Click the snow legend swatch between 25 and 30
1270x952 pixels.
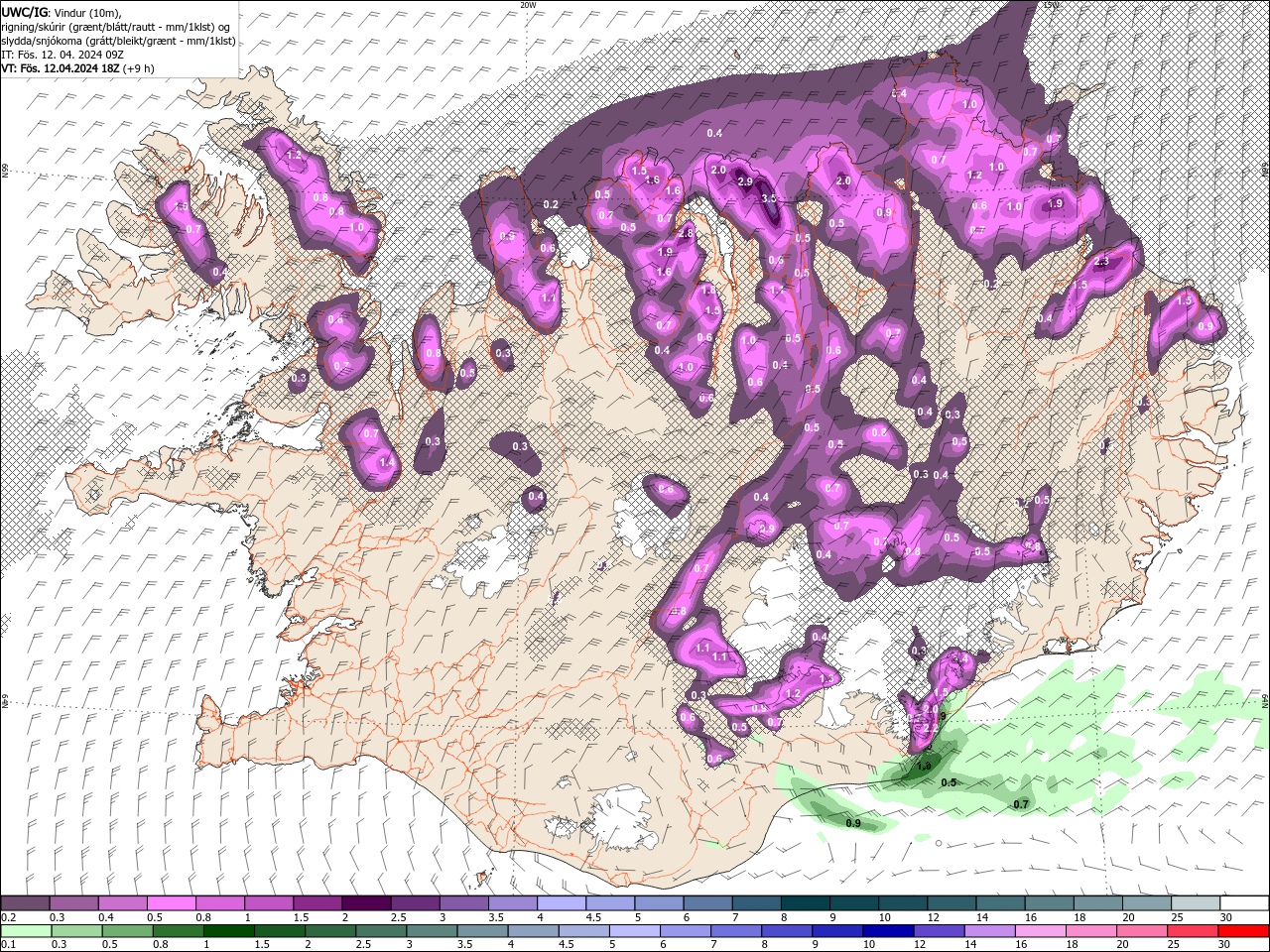point(1197,902)
